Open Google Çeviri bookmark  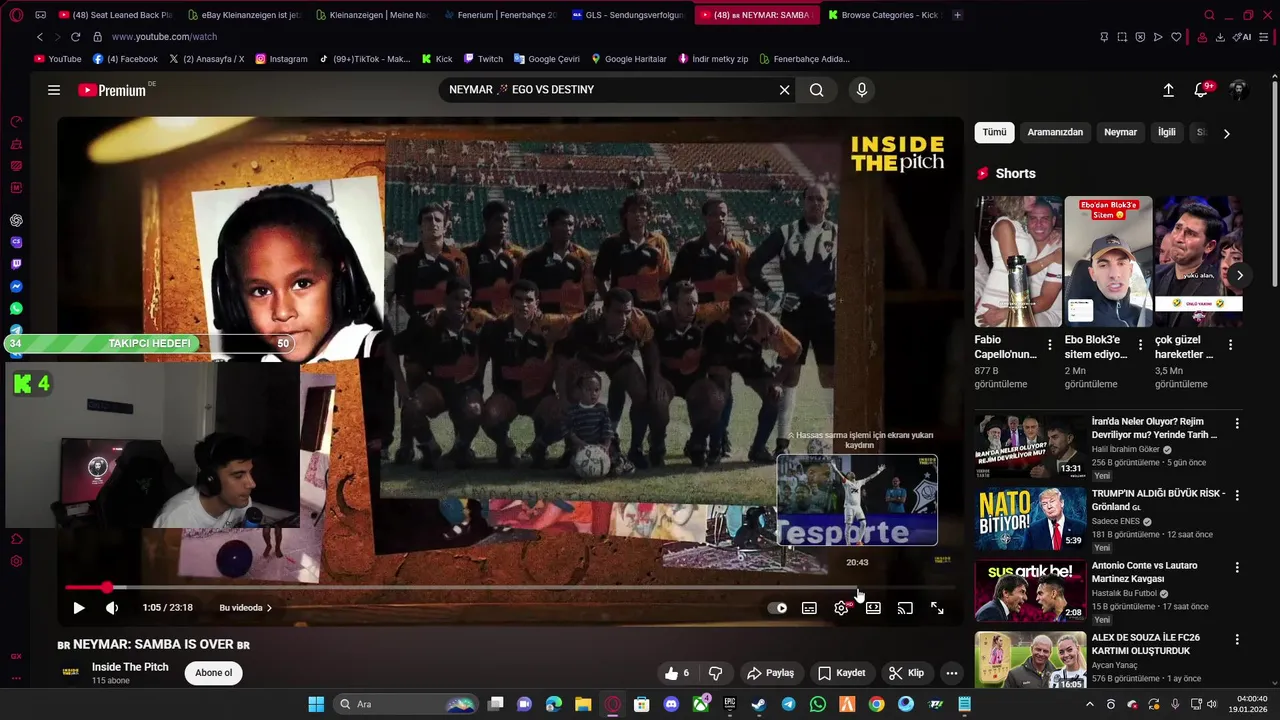click(x=546, y=59)
